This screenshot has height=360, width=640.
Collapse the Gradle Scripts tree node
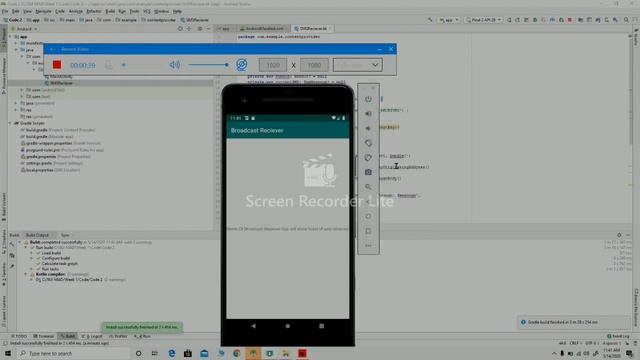pyautogui.click(x=11, y=123)
